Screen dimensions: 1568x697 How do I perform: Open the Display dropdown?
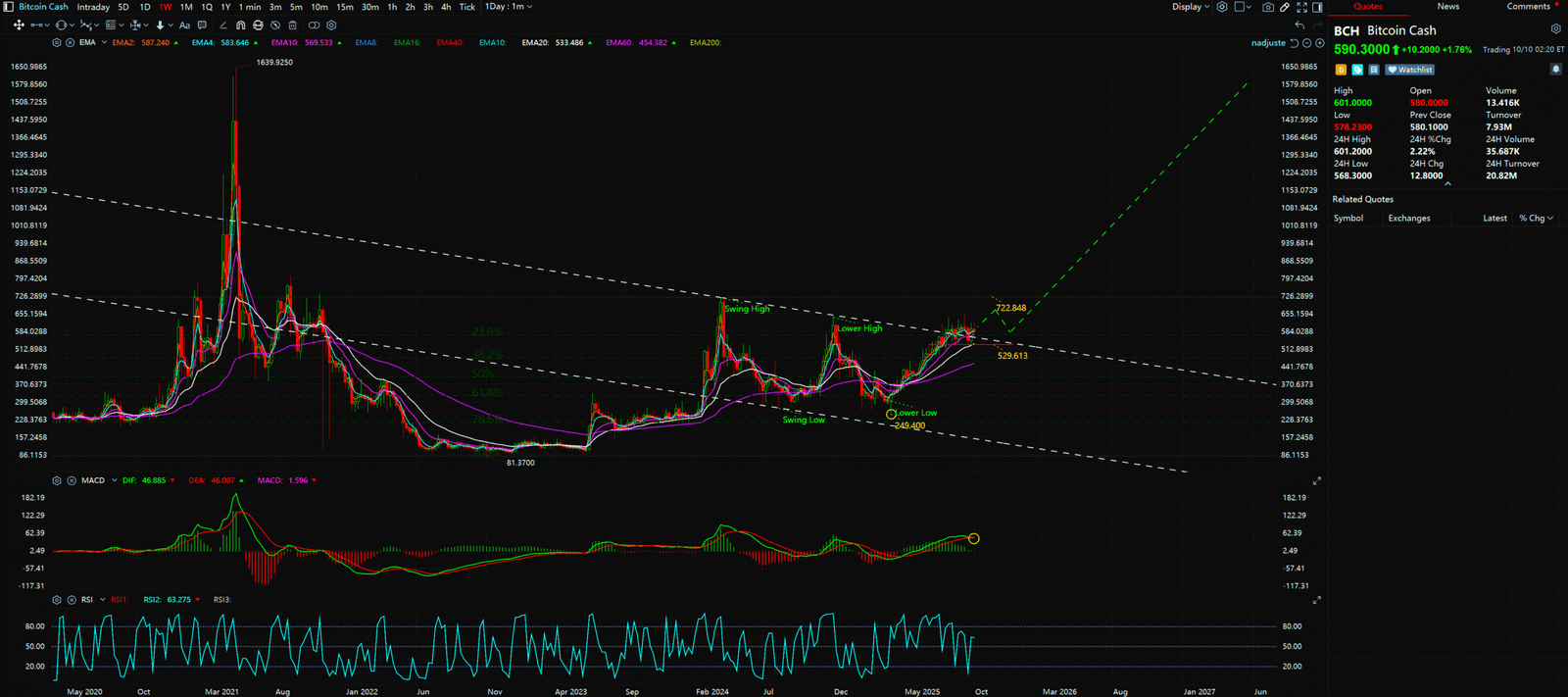[x=1191, y=7]
